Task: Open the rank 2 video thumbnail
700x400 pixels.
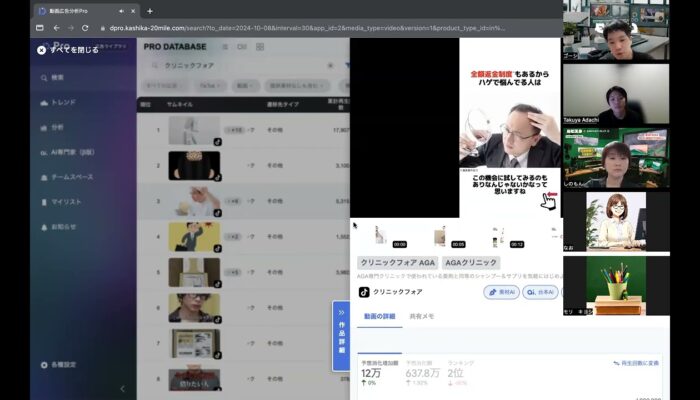Action: coord(194,166)
